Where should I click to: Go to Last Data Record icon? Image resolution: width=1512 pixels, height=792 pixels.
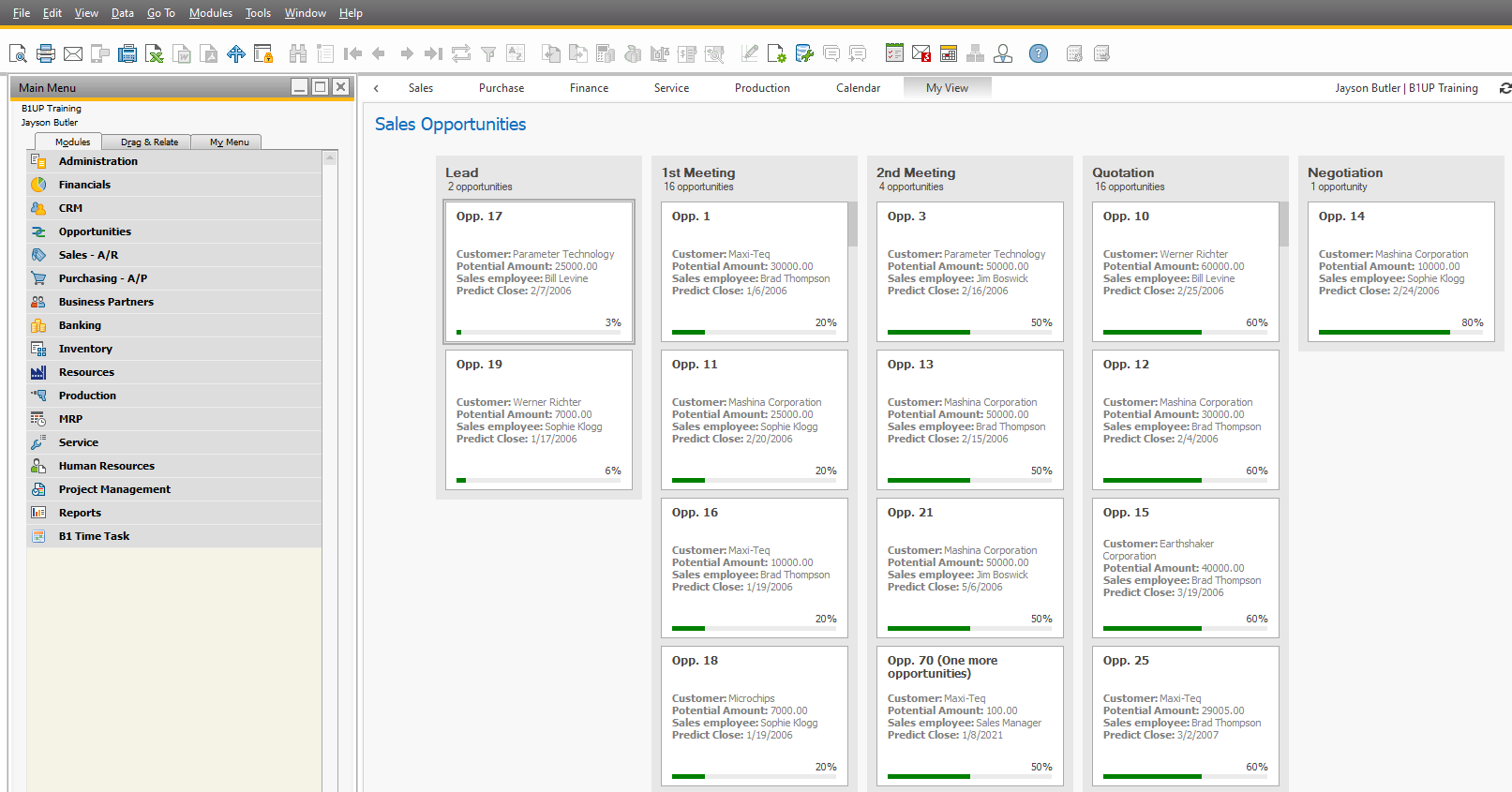click(x=433, y=53)
